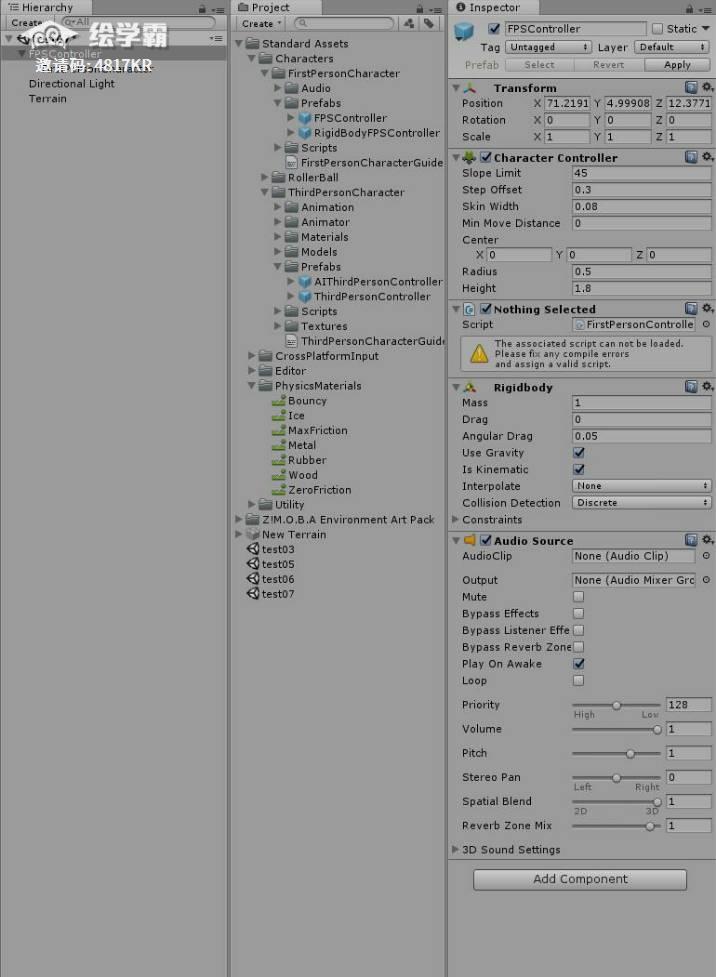Click the prefab Revert button
Image resolution: width=716 pixels, height=977 pixels.
click(x=609, y=65)
